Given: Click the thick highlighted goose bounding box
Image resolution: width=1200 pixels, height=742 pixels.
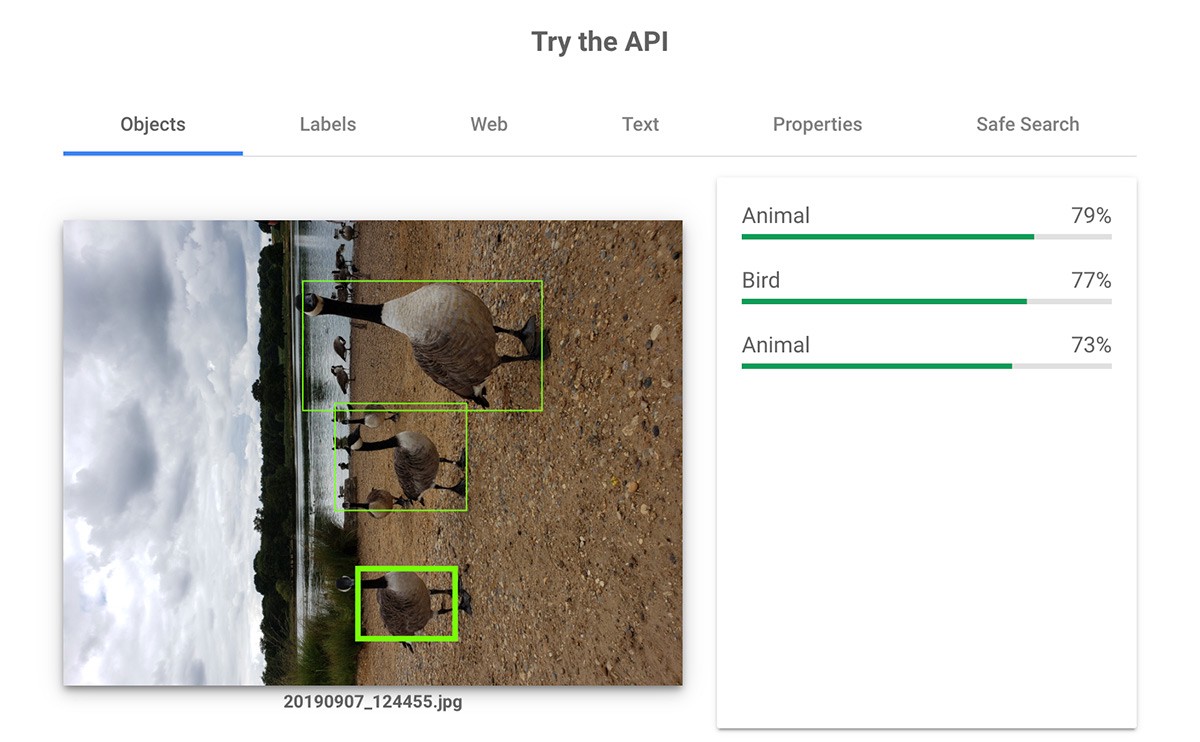Looking at the screenshot, I should tap(407, 603).
